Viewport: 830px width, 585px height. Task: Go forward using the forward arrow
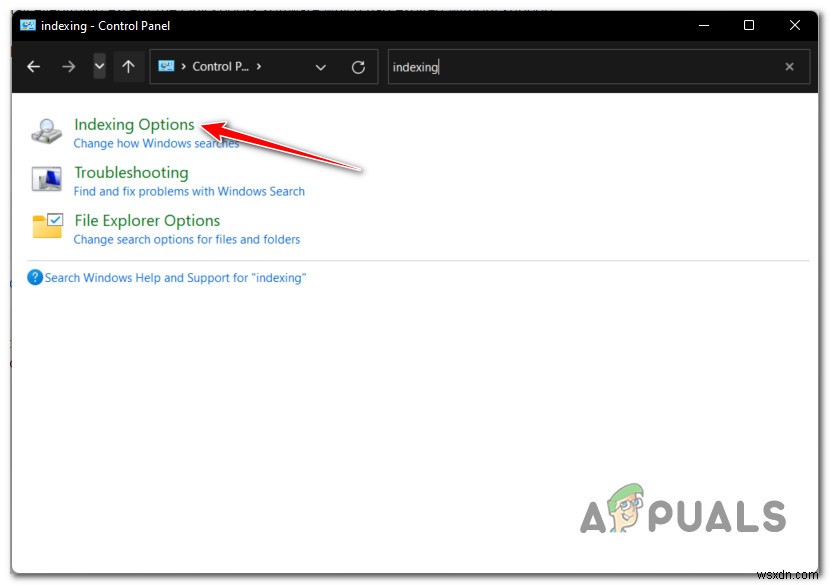pyautogui.click(x=68, y=67)
